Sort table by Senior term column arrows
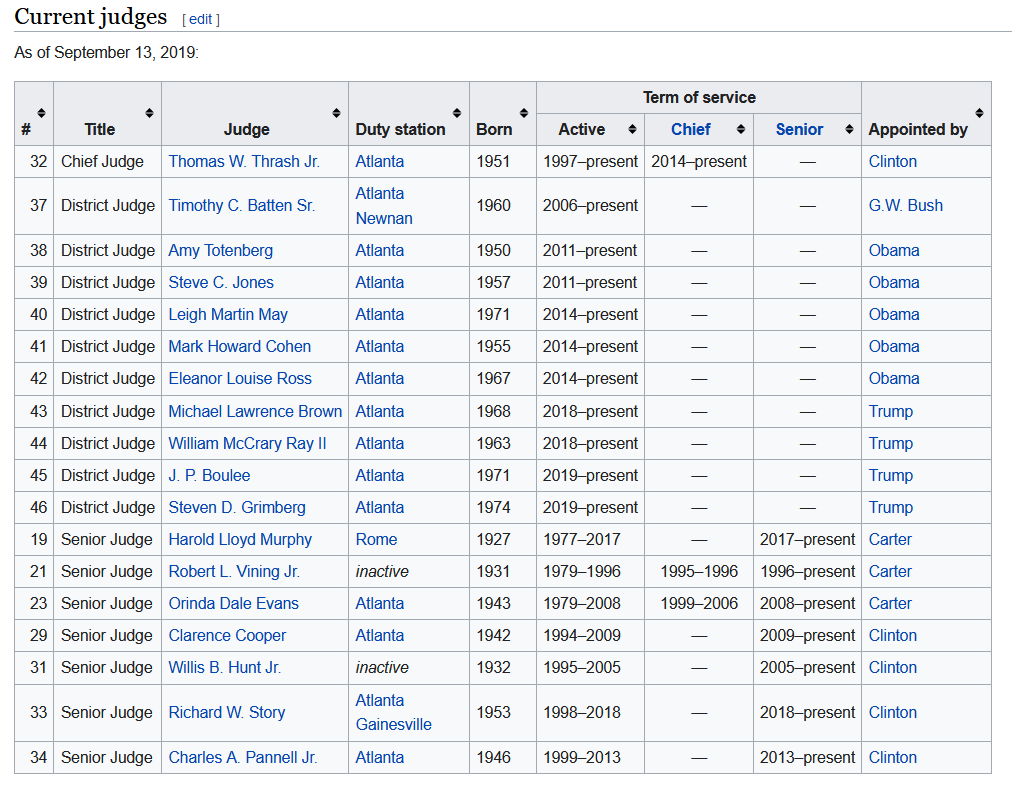Image resolution: width=1012 pixels, height=790 pixels. point(849,130)
